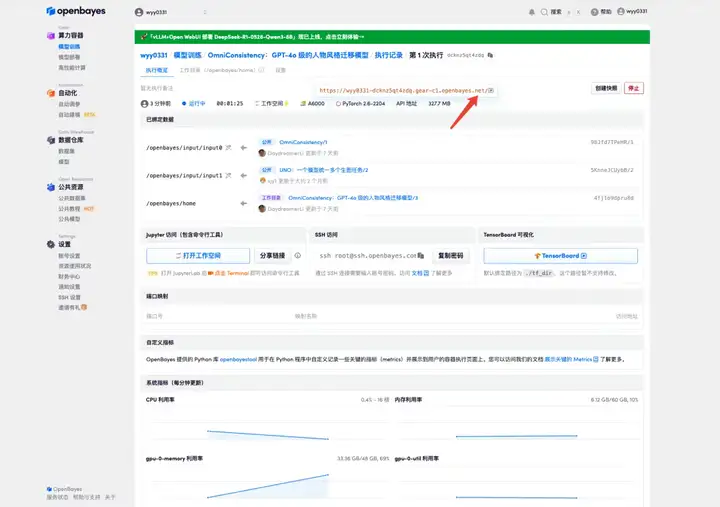This screenshot has width=720, height=507.
Task: Click the API 地址 label
Action: pos(406,104)
